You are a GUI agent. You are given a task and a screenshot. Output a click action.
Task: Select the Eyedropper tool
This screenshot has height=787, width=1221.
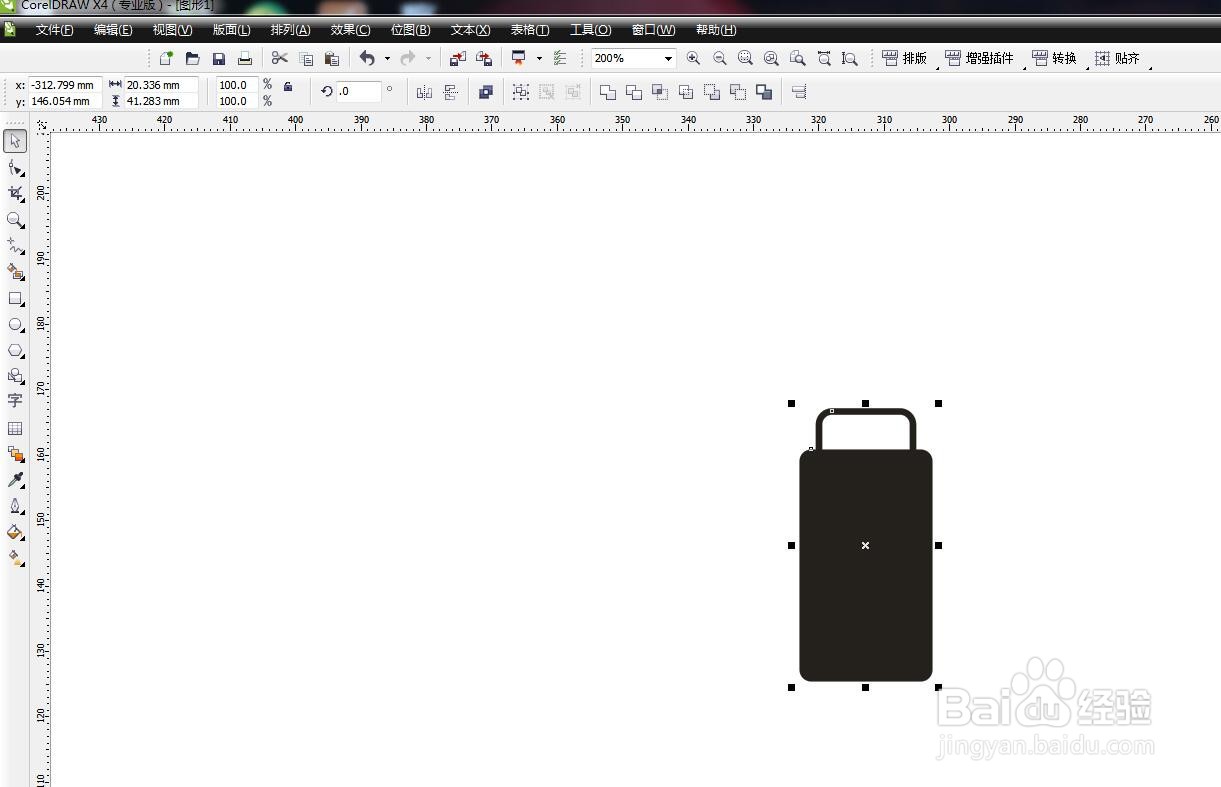click(15, 480)
